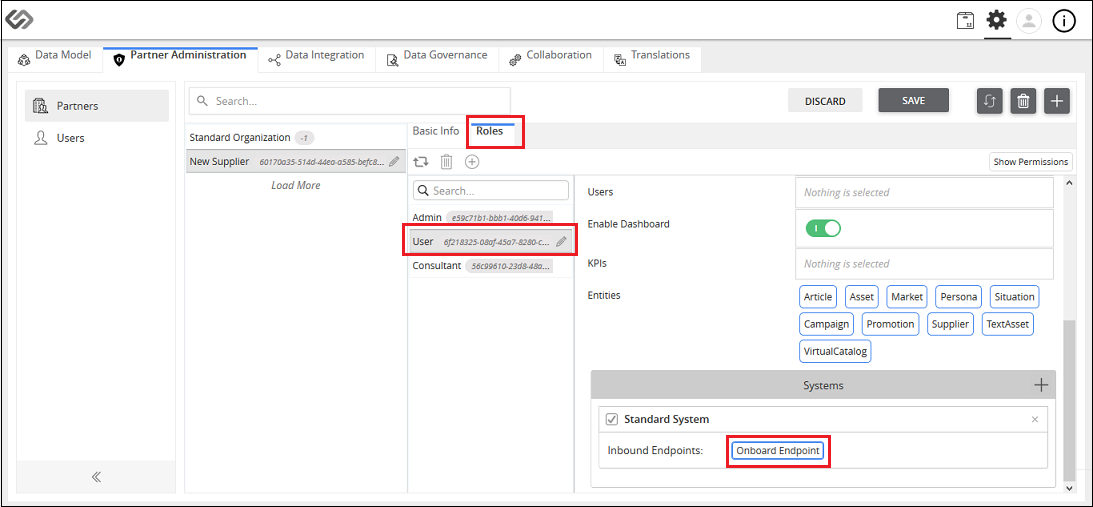
Task: Open the user profile avatar
Action: [1029, 22]
